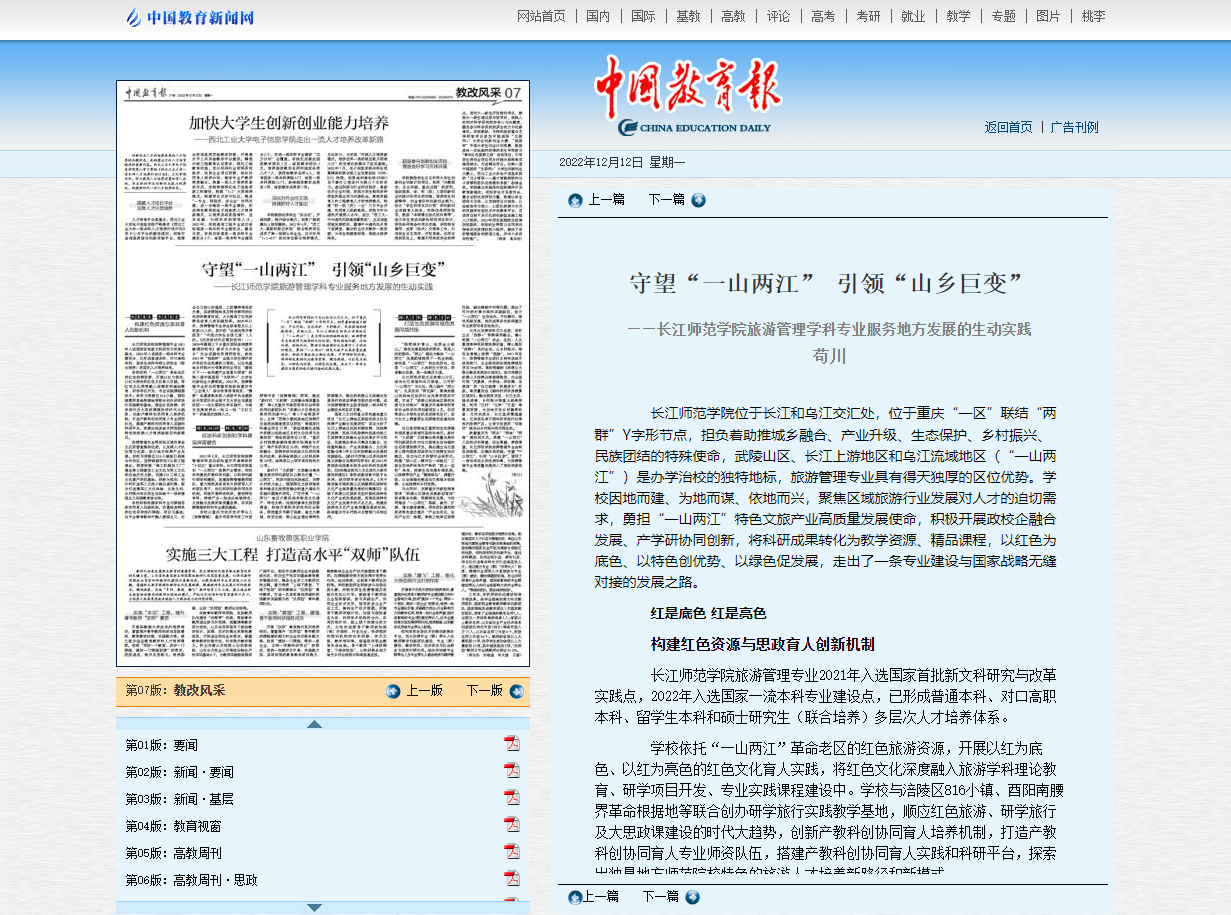Open 教学 in top navigation

click(958, 16)
